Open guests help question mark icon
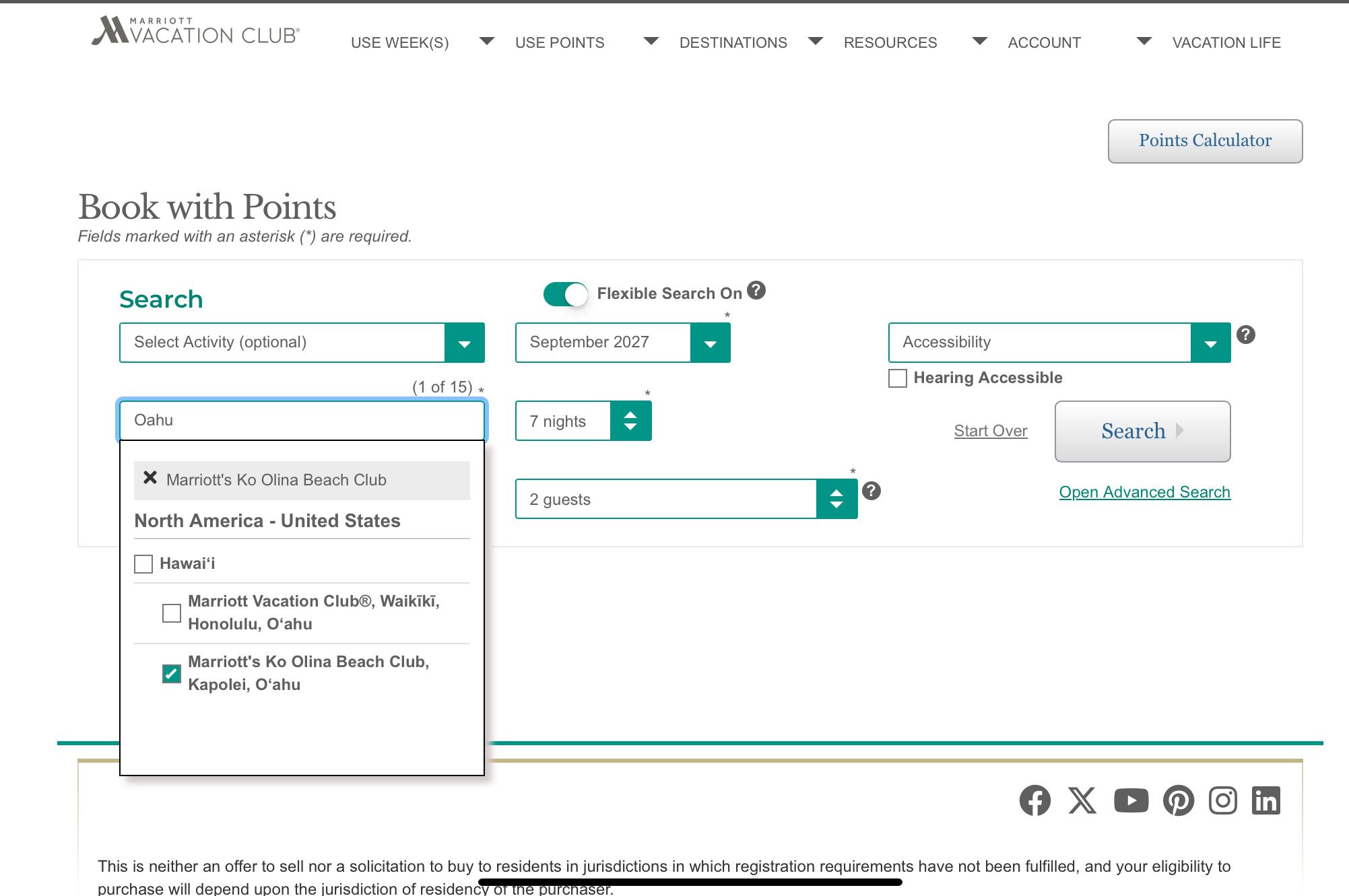The height and width of the screenshot is (896, 1349). click(x=871, y=491)
